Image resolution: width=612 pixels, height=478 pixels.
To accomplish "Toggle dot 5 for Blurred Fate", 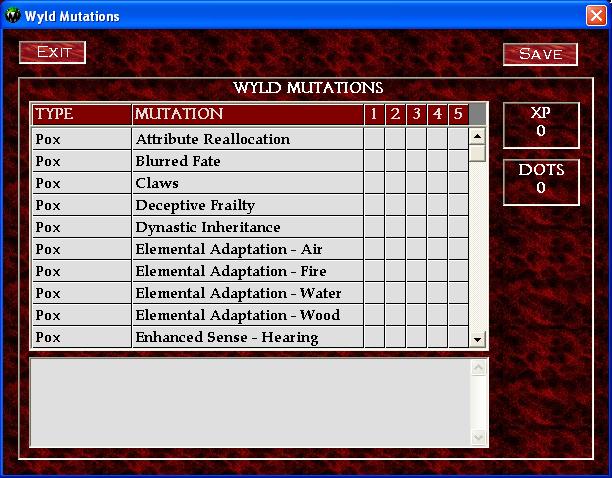I will click(x=458, y=161).
